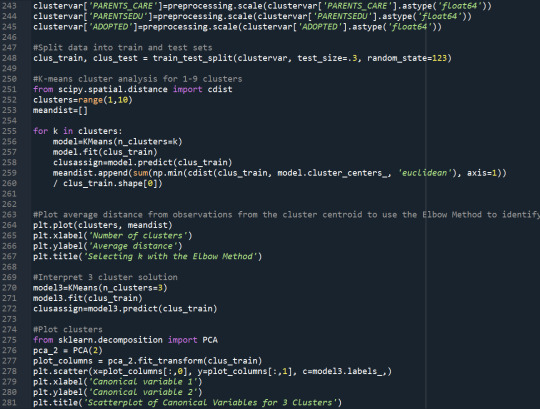Click the 'ADOPTED' key on line 245

point(110,27)
